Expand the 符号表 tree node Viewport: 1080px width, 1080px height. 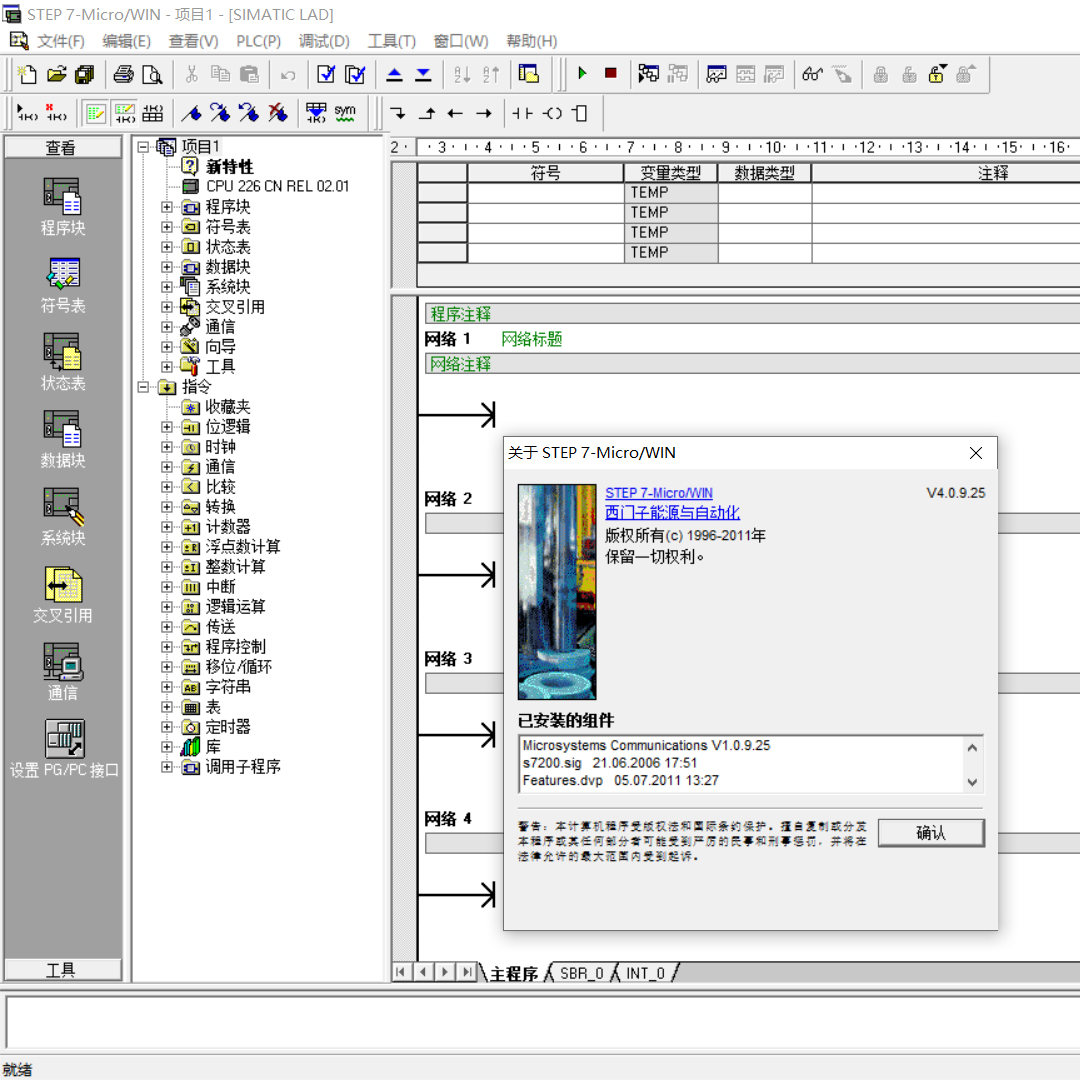pos(167,227)
